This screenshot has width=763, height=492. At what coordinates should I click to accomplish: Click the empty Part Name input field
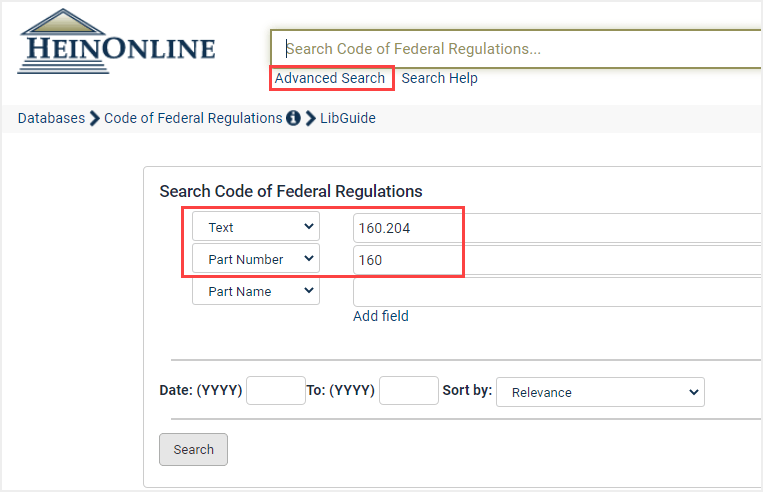pos(558,292)
